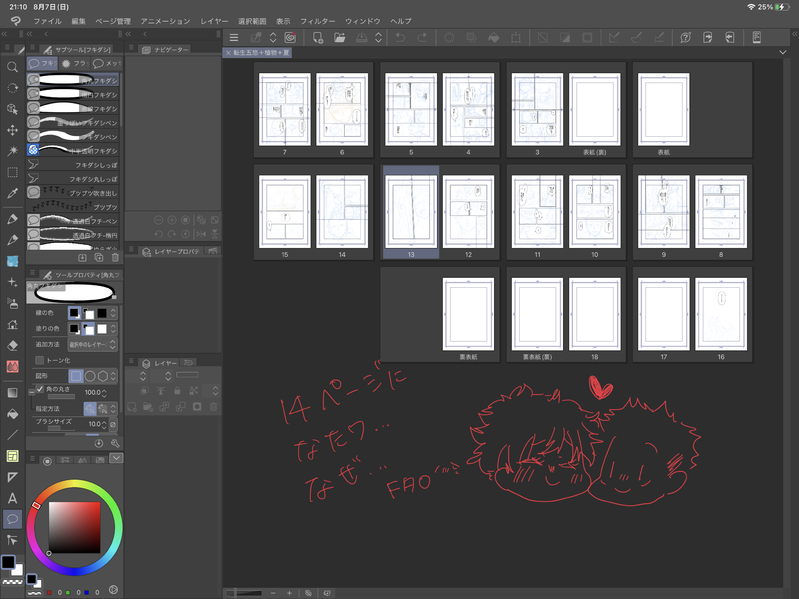Open the 編集 menu
Image resolution: width=799 pixels, height=599 pixels.
tap(78, 21)
